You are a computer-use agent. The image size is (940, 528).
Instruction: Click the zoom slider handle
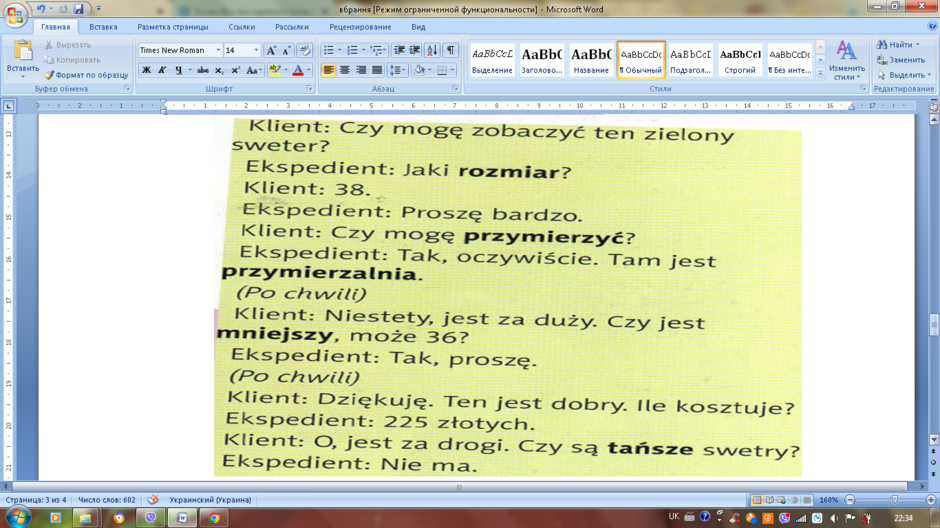click(894, 500)
